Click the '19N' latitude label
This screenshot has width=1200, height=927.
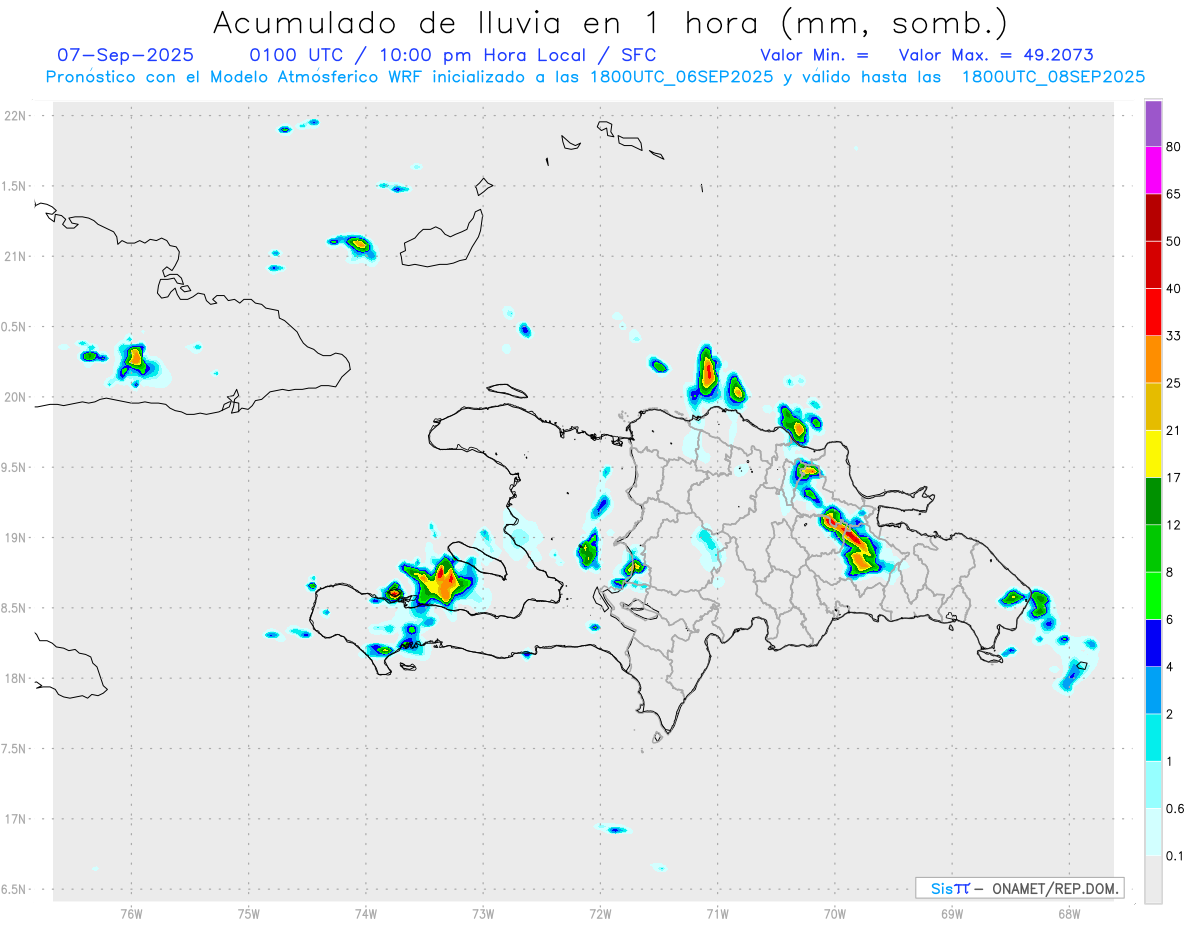[14, 538]
